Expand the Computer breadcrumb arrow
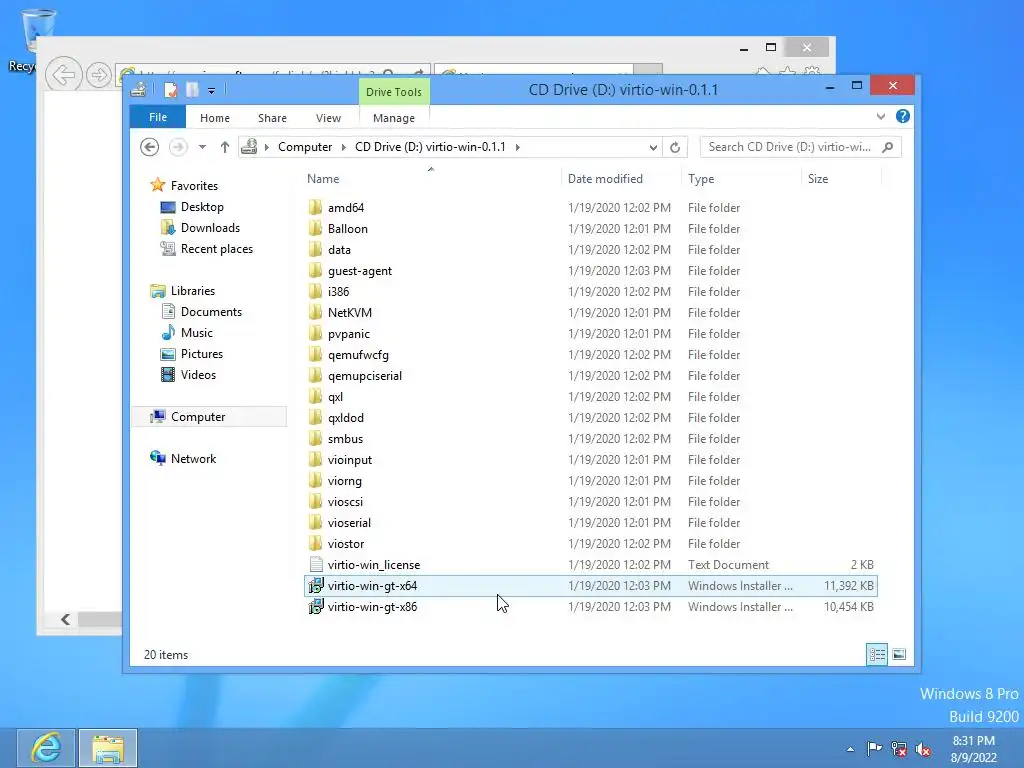Screen dimensions: 1024x768 344,147
